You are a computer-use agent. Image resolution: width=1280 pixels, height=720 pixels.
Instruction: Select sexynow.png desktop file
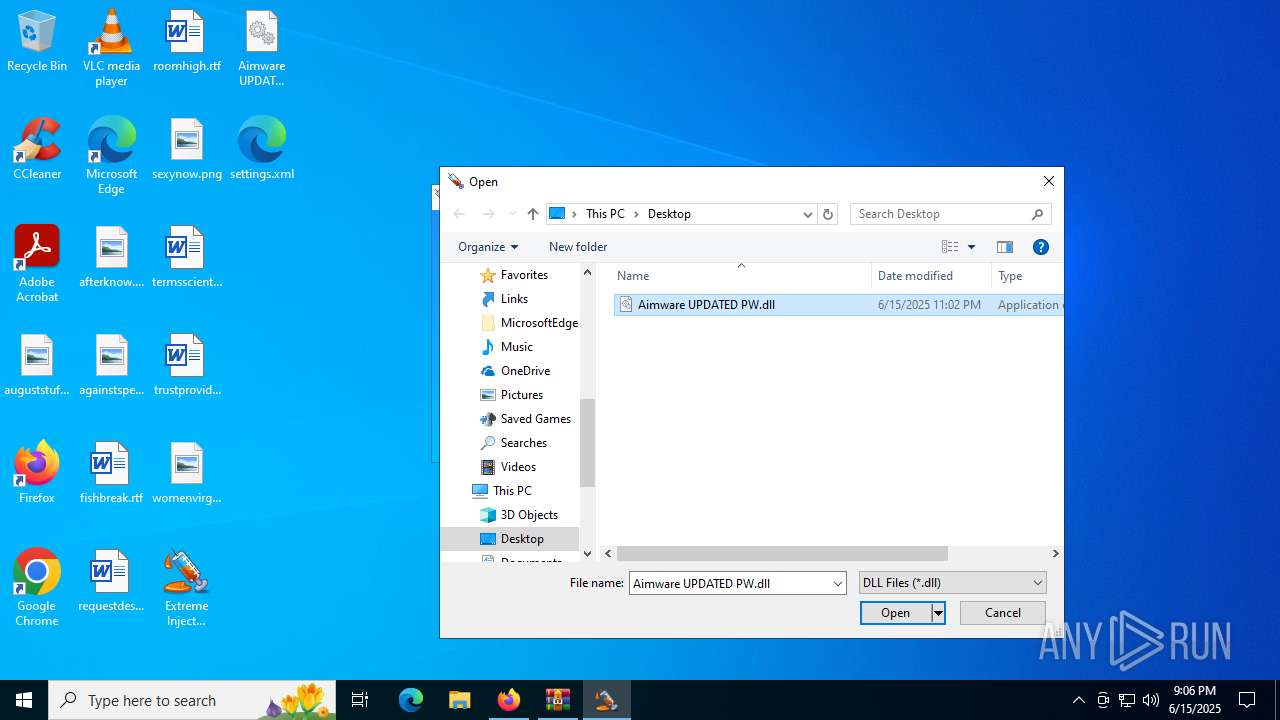[x=186, y=150]
